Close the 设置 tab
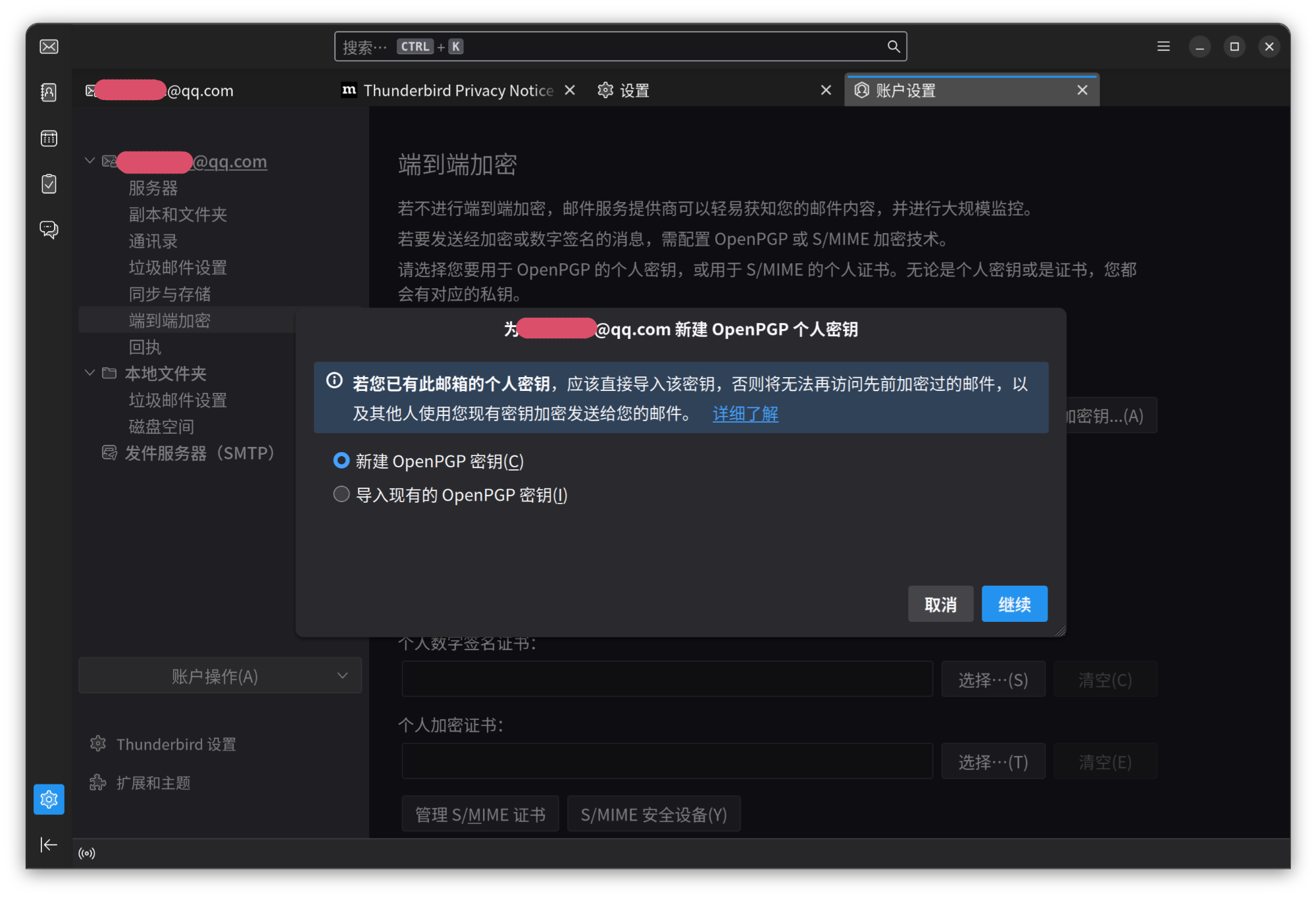 coord(826,90)
